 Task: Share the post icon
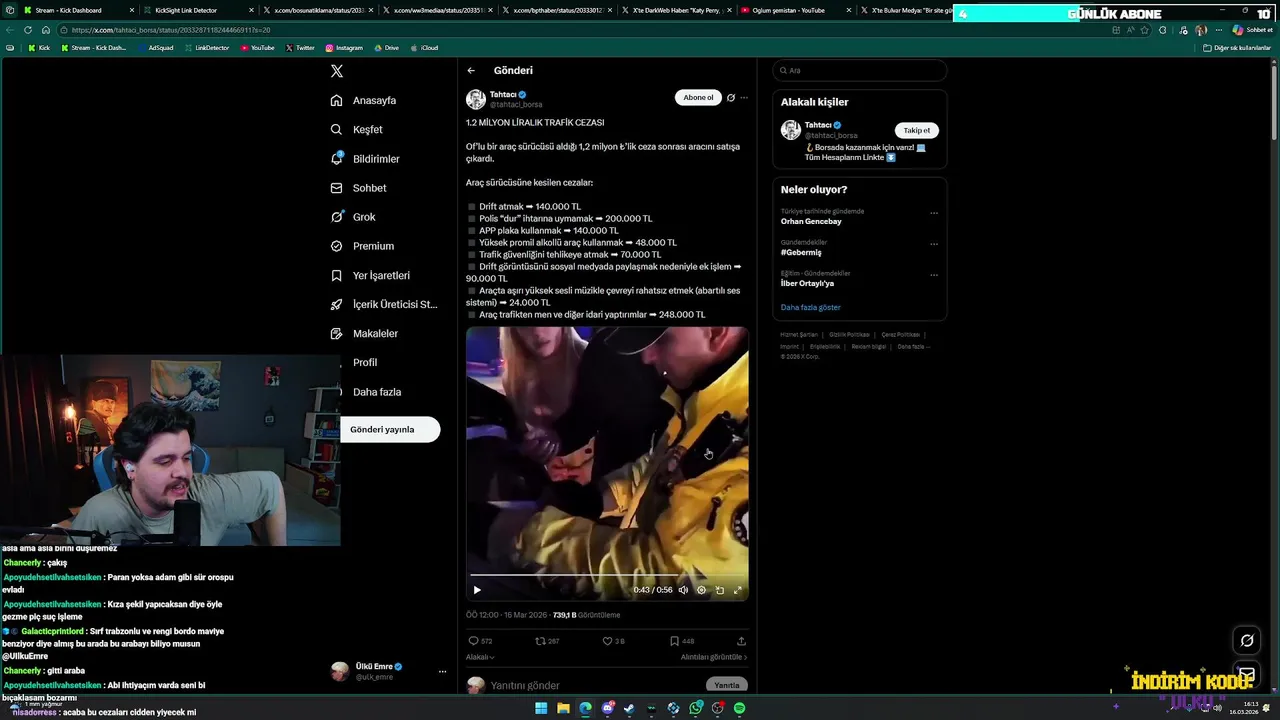(x=741, y=641)
